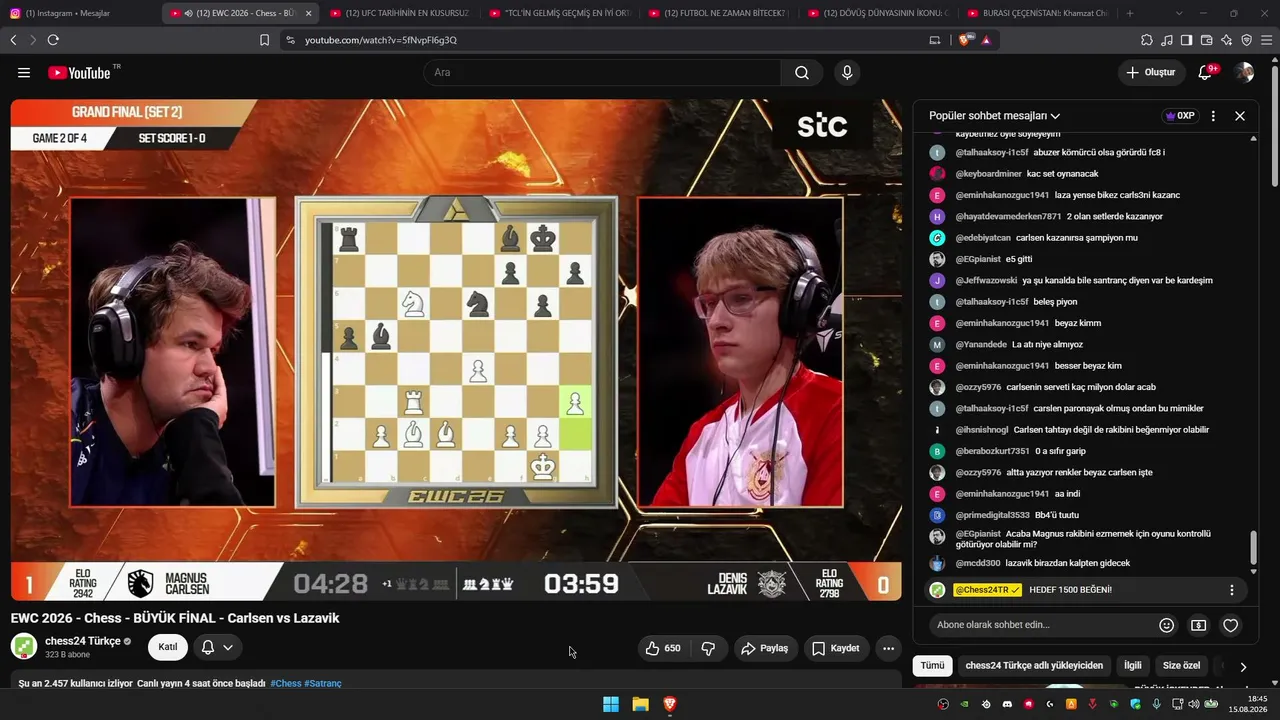Select the Size özel filter chip
This screenshot has height=720, width=1280.
click(x=1181, y=665)
